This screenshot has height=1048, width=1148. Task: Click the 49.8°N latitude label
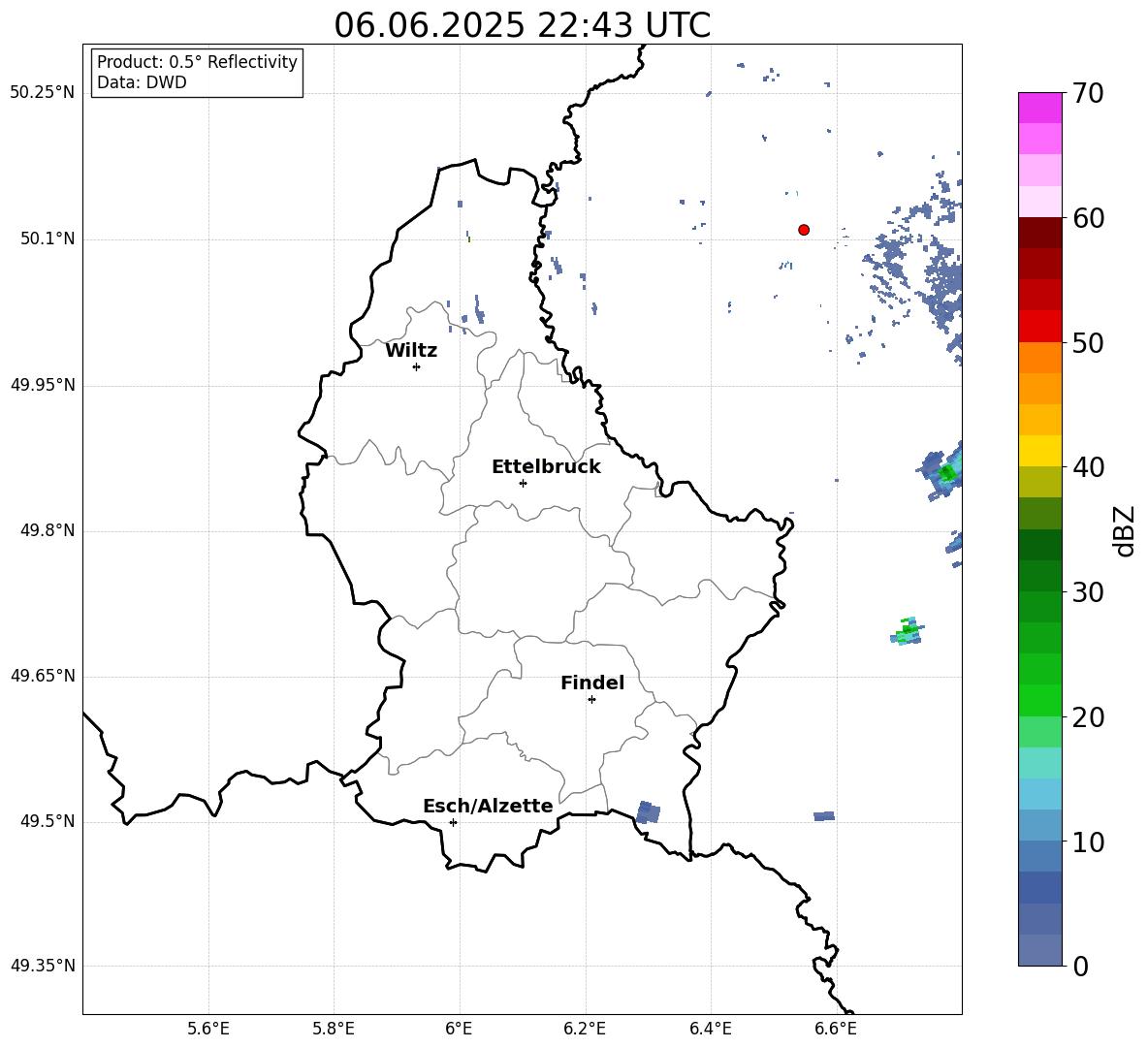[48, 530]
